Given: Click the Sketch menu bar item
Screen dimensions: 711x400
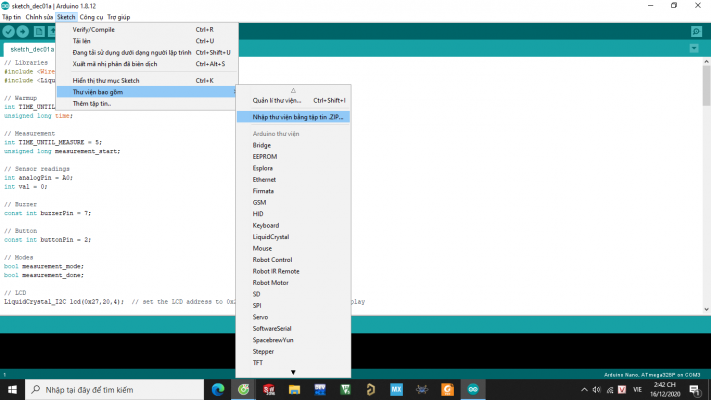Looking at the screenshot, I should pos(66,17).
